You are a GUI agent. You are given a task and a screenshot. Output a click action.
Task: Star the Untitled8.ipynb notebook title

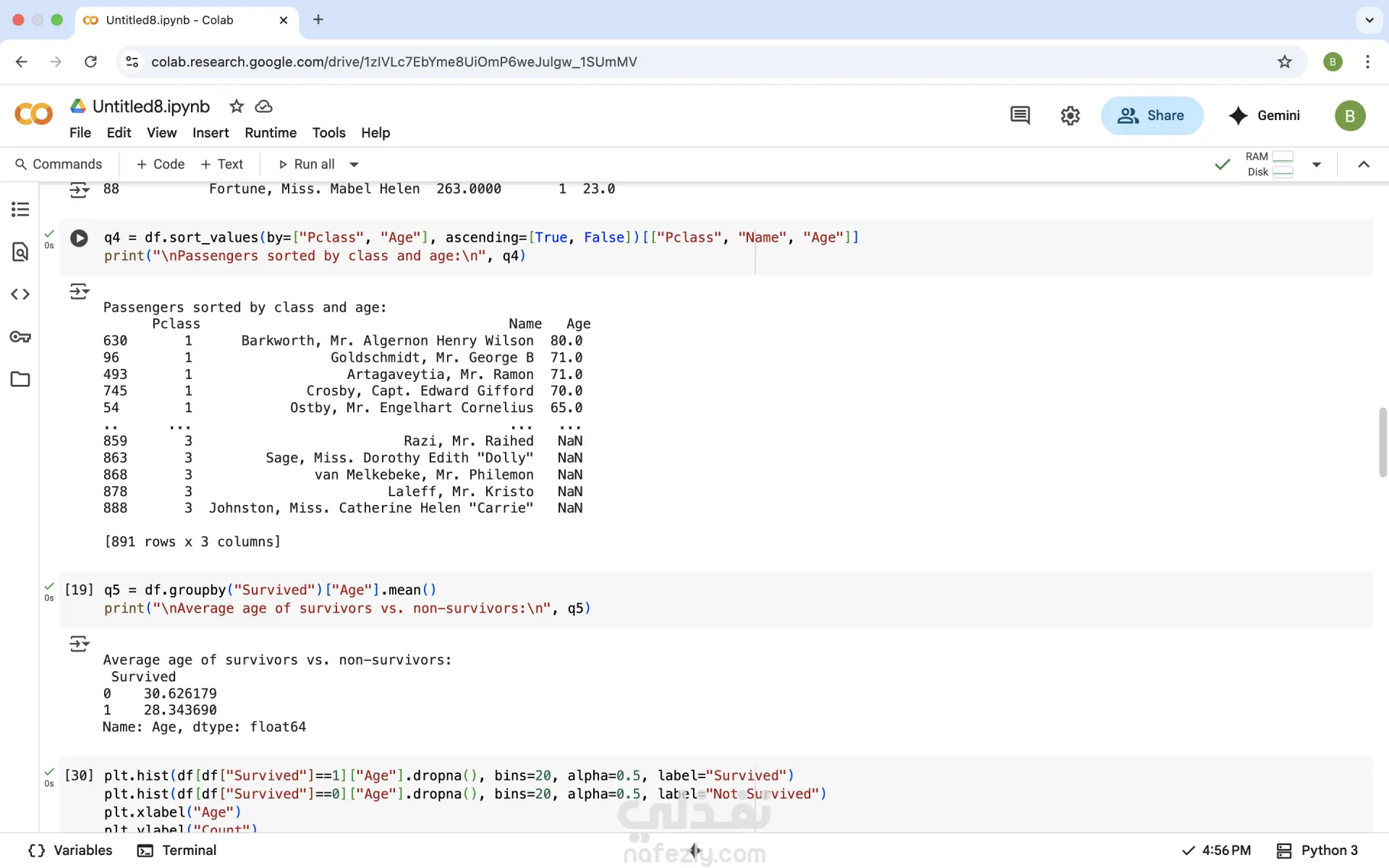click(236, 106)
